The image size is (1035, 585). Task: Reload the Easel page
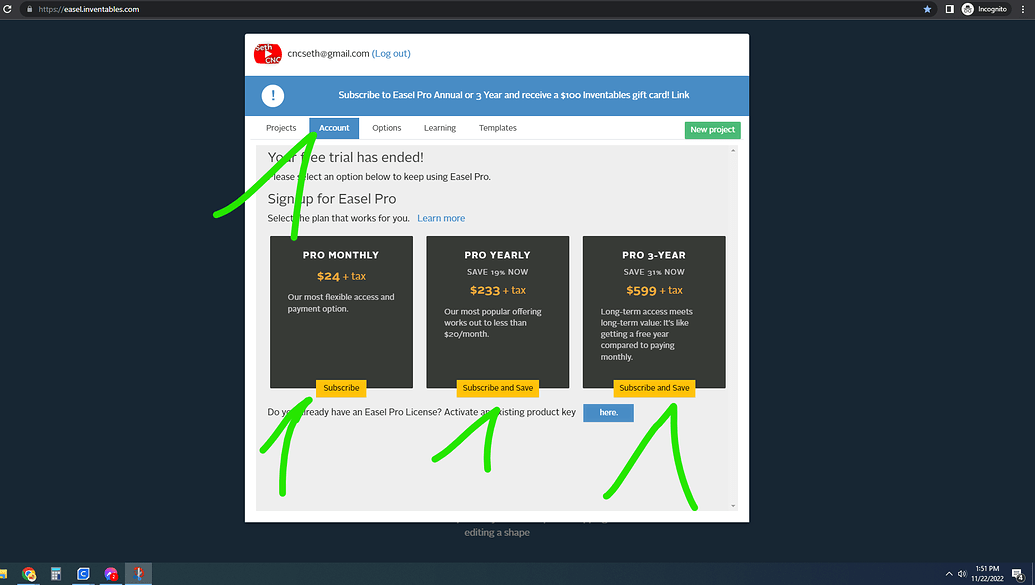(x=8, y=8)
